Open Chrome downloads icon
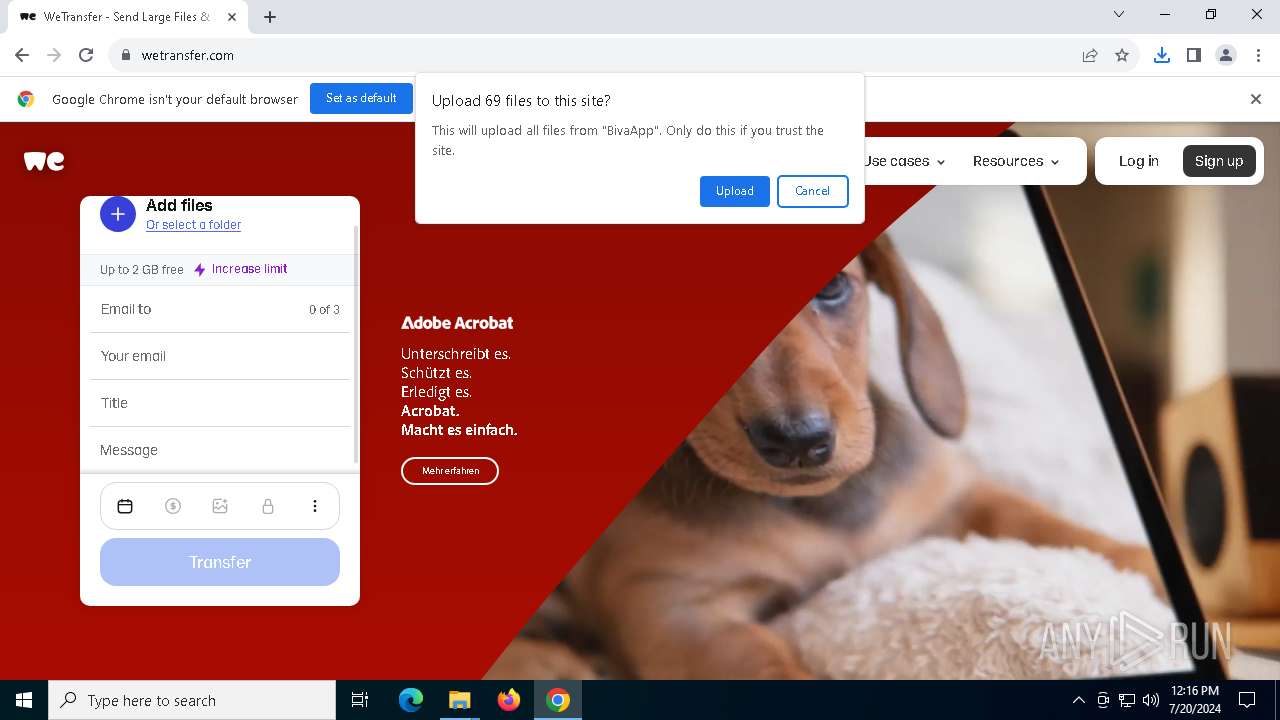The height and width of the screenshot is (720, 1280). (1162, 55)
